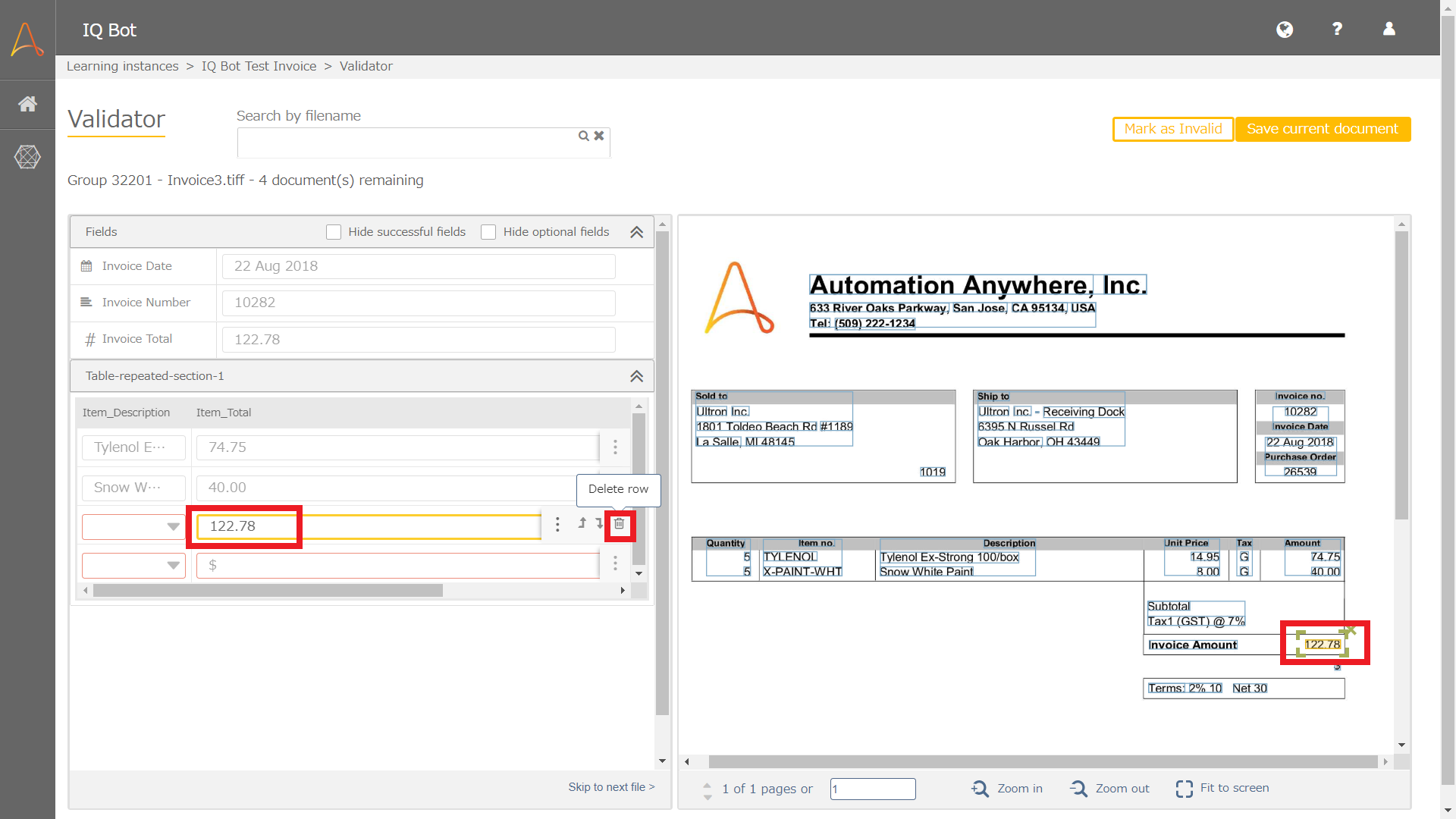This screenshot has width=1456, height=819.
Task: Open the language globe icon
Action: tap(1285, 30)
